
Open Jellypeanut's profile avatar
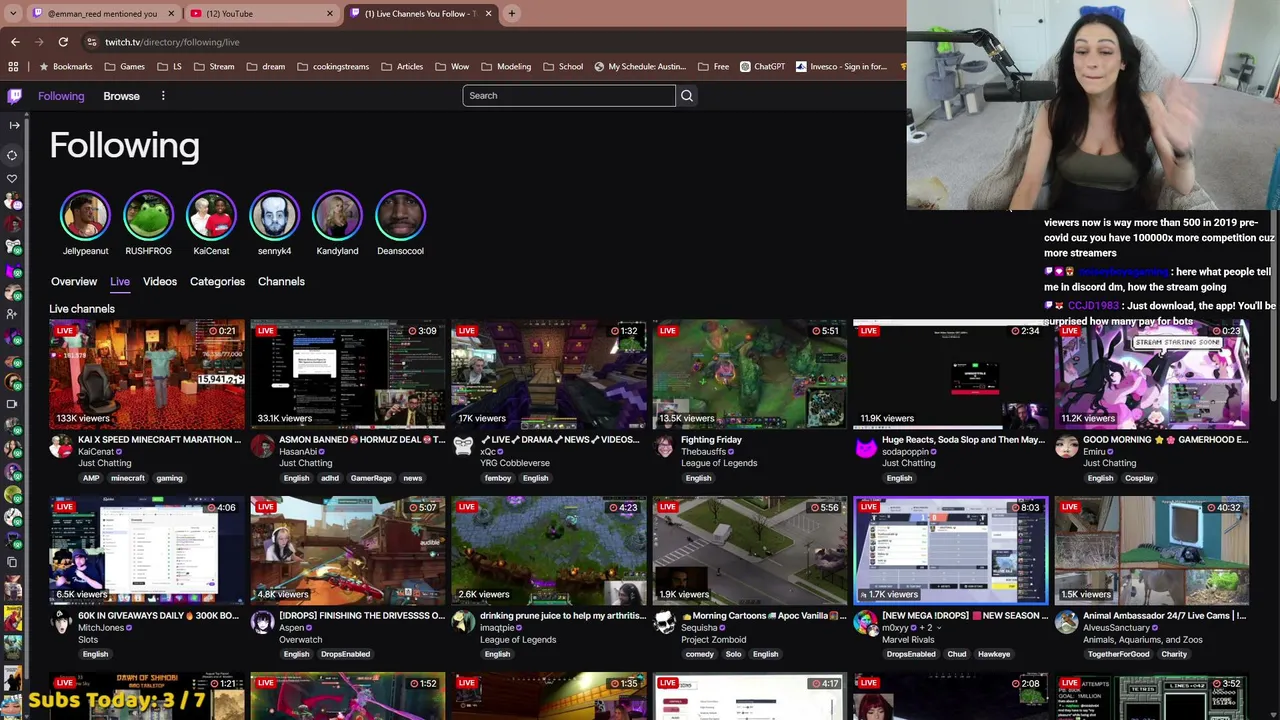click(85, 215)
